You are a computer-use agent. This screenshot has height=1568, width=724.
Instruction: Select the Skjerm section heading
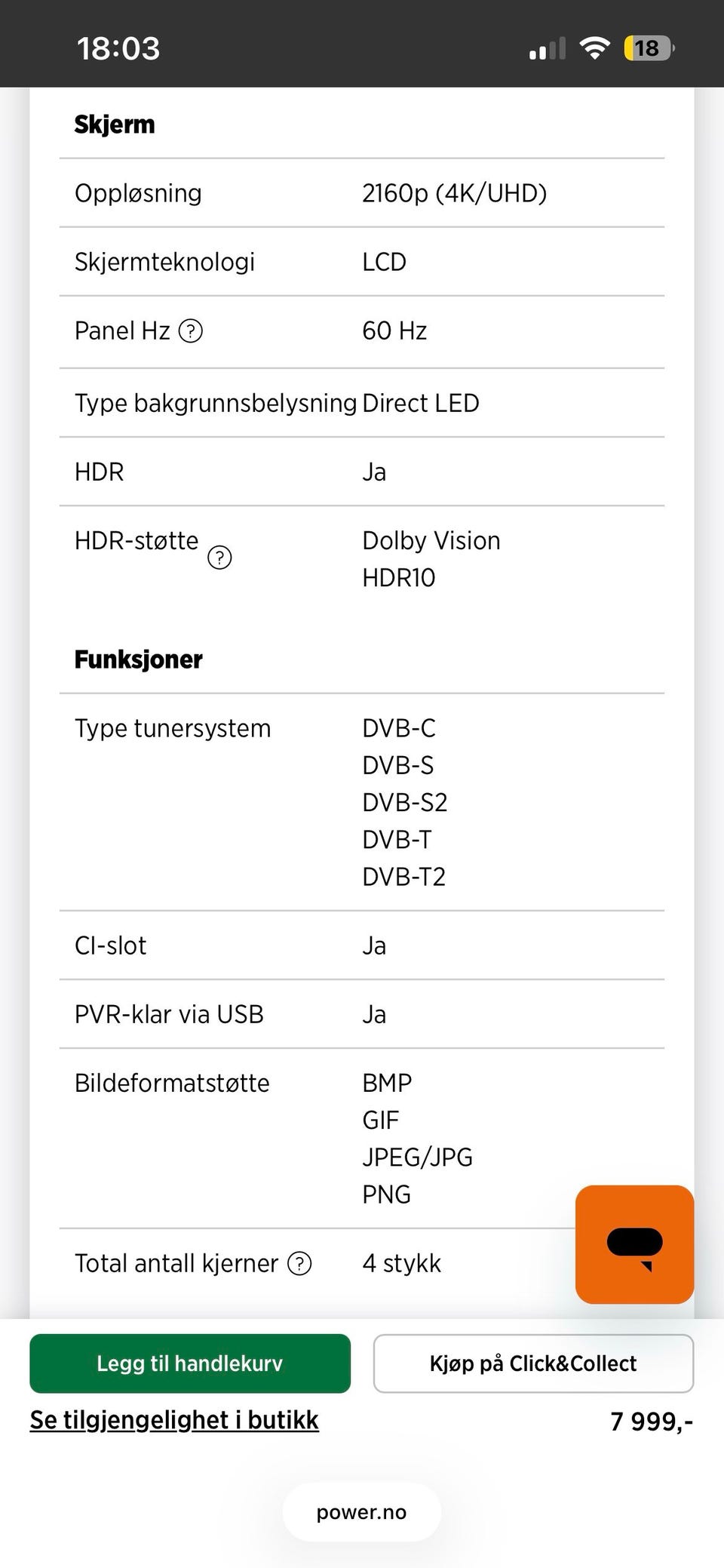115,125
